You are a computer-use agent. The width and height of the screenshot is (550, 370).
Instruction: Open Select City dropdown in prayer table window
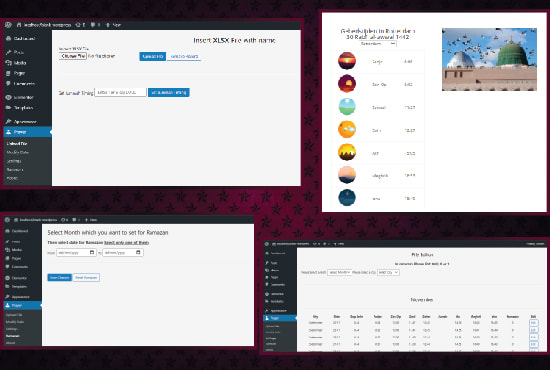coord(388,272)
